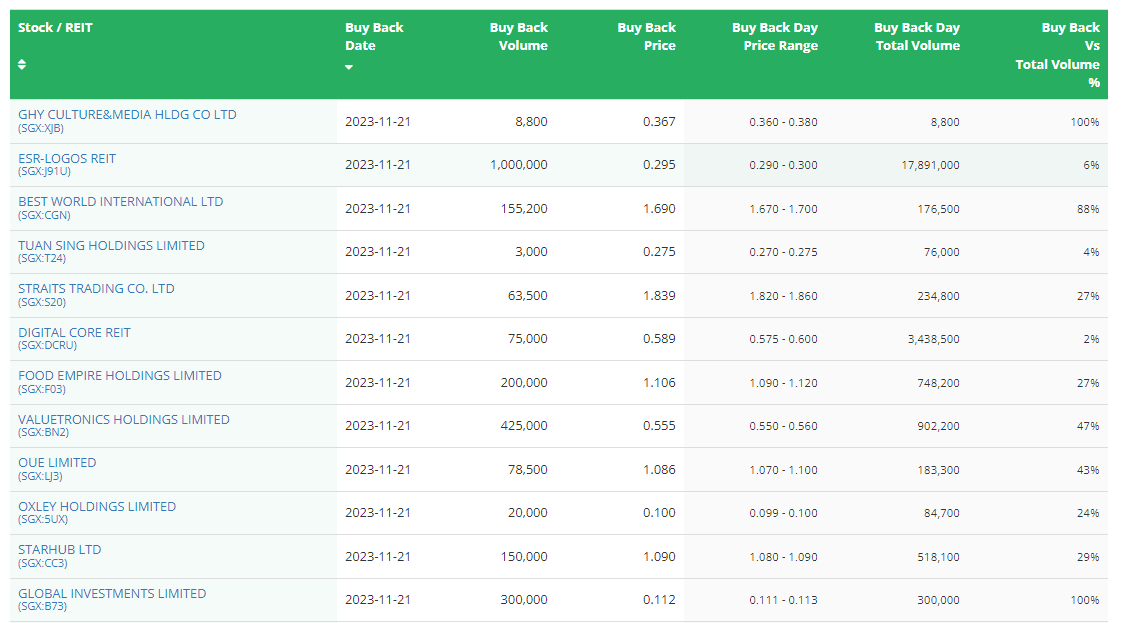Open GLOBAL INVESTMENTS LIMITED link

click(112, 594)
